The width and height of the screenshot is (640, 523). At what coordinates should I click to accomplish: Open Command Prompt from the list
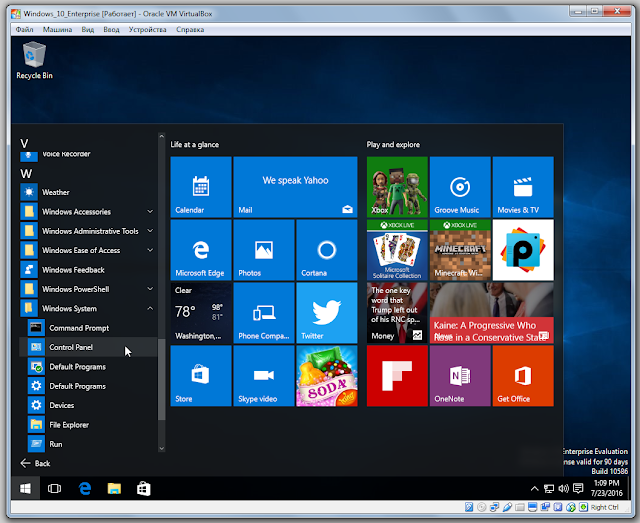(88, 328)
